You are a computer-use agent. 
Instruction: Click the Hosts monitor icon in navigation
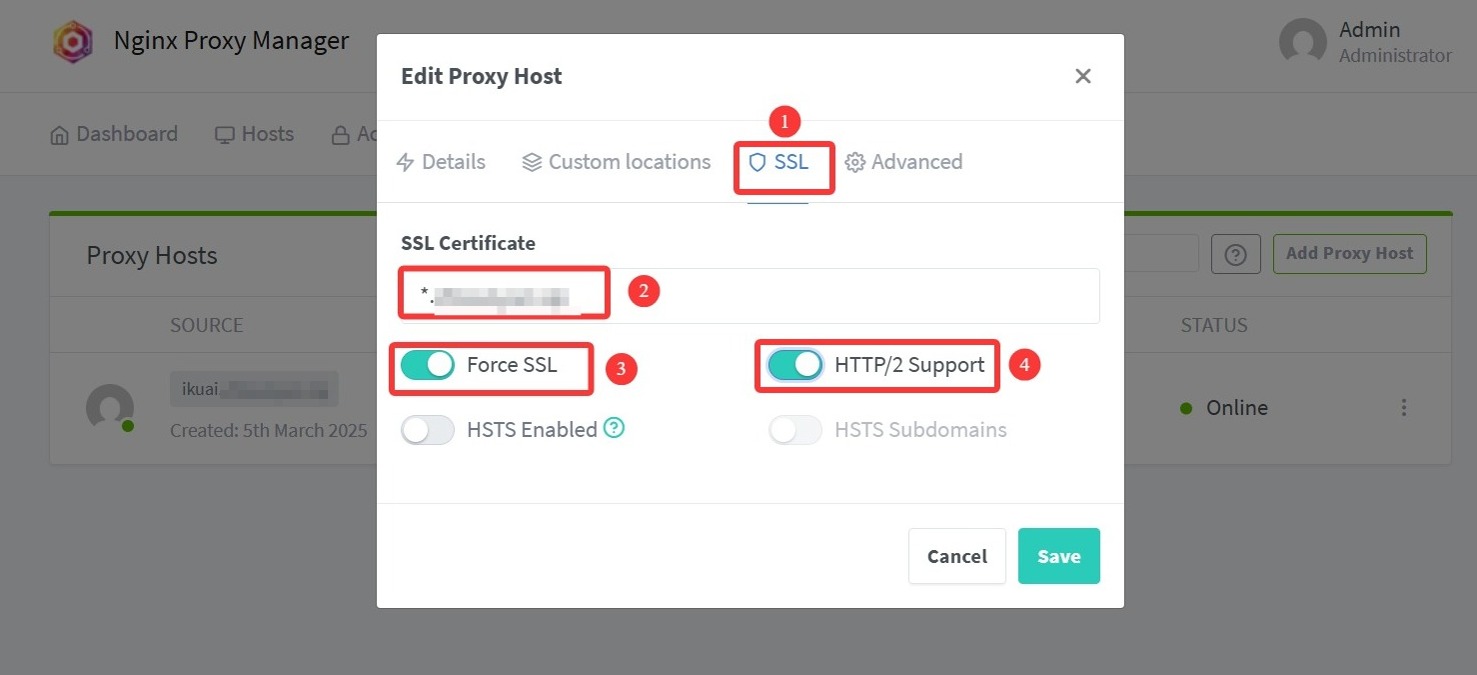pyautogui.click(x=225, y=135)
